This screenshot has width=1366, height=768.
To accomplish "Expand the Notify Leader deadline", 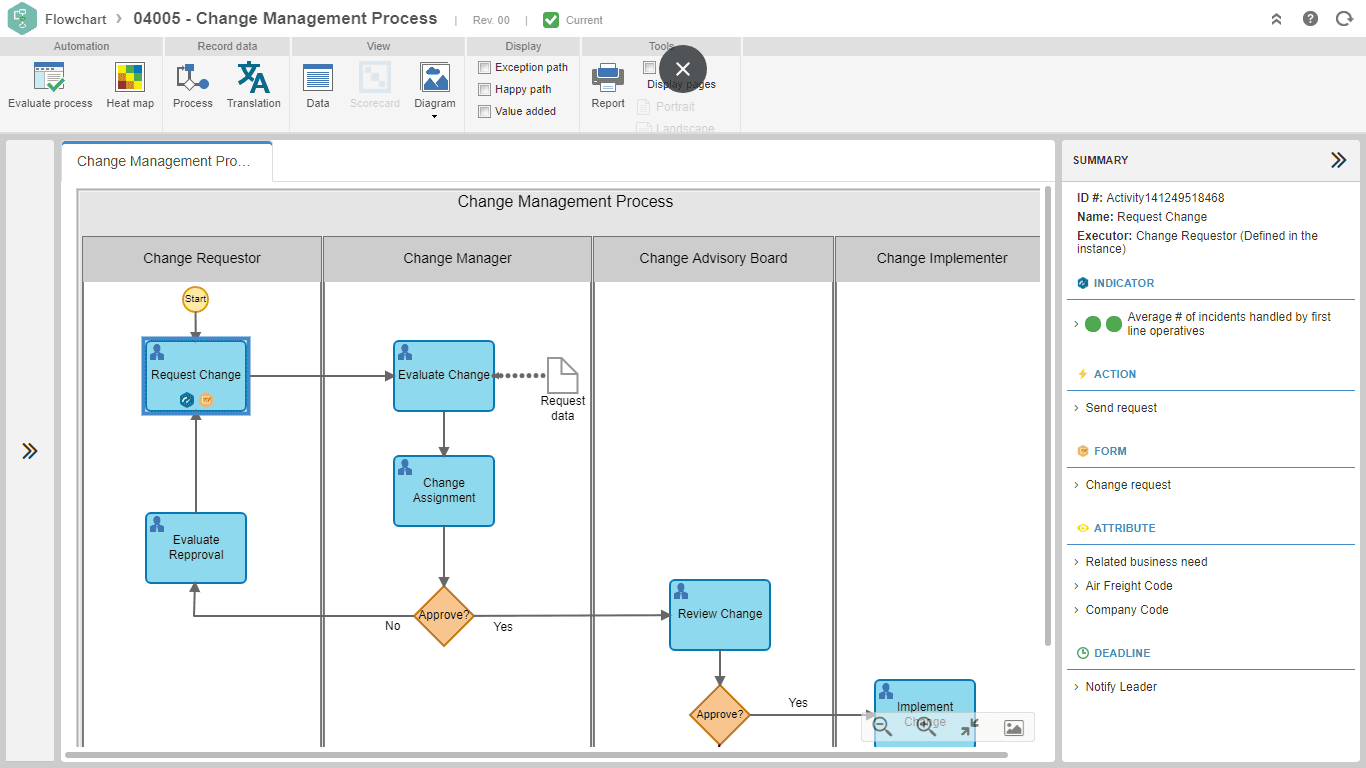I will click(1077, 687).
